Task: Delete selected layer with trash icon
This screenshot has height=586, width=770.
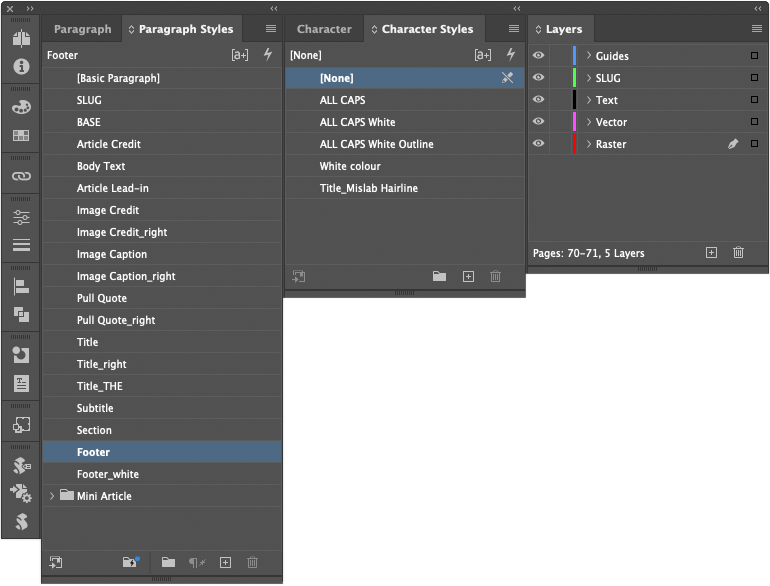Action: (x=739, y=252)
